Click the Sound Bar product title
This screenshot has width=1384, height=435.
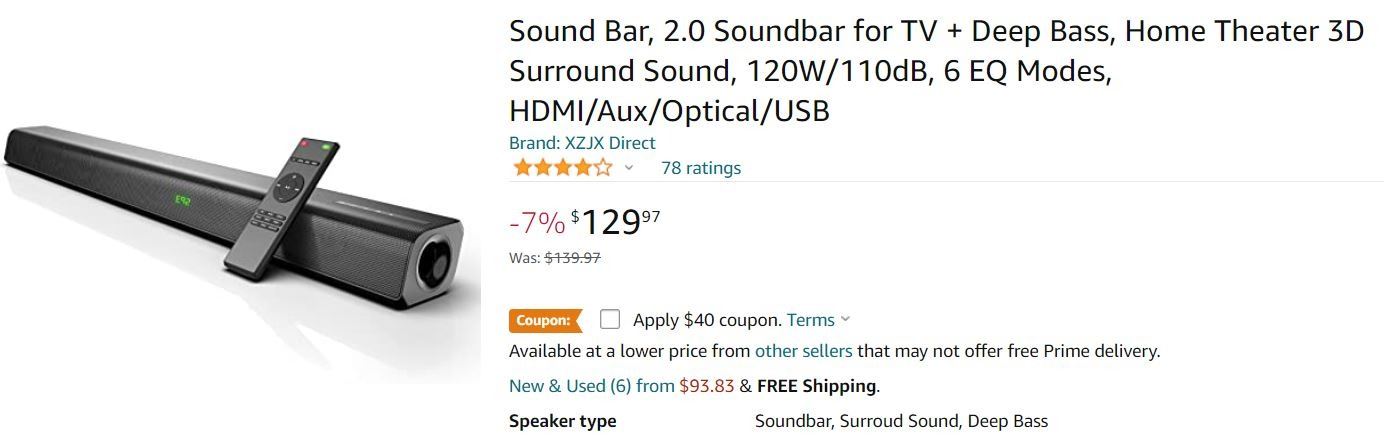pyautogui.click(x=936, y=71)
